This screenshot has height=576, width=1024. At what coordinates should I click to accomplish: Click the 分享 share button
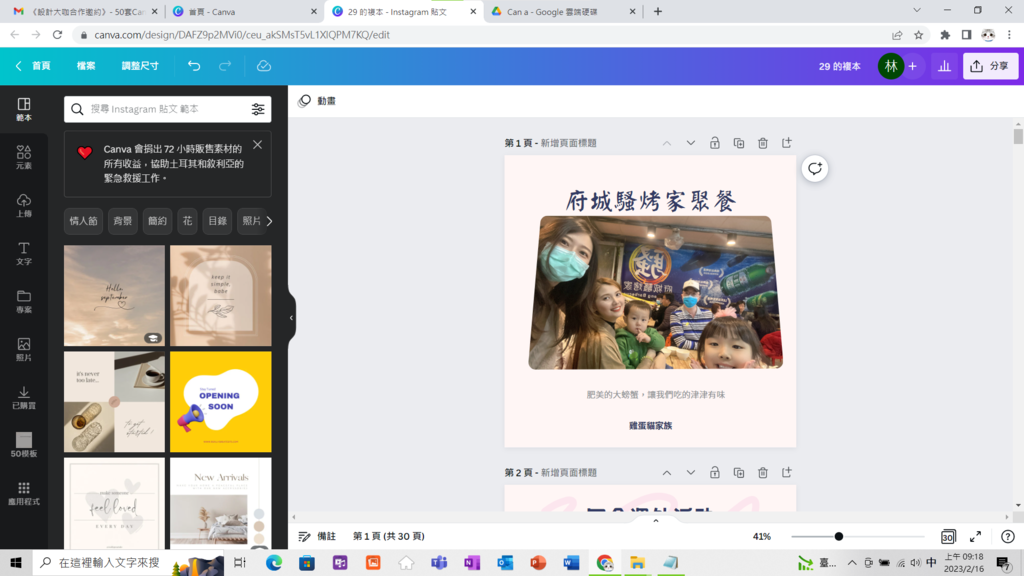(x=990, y=66)
